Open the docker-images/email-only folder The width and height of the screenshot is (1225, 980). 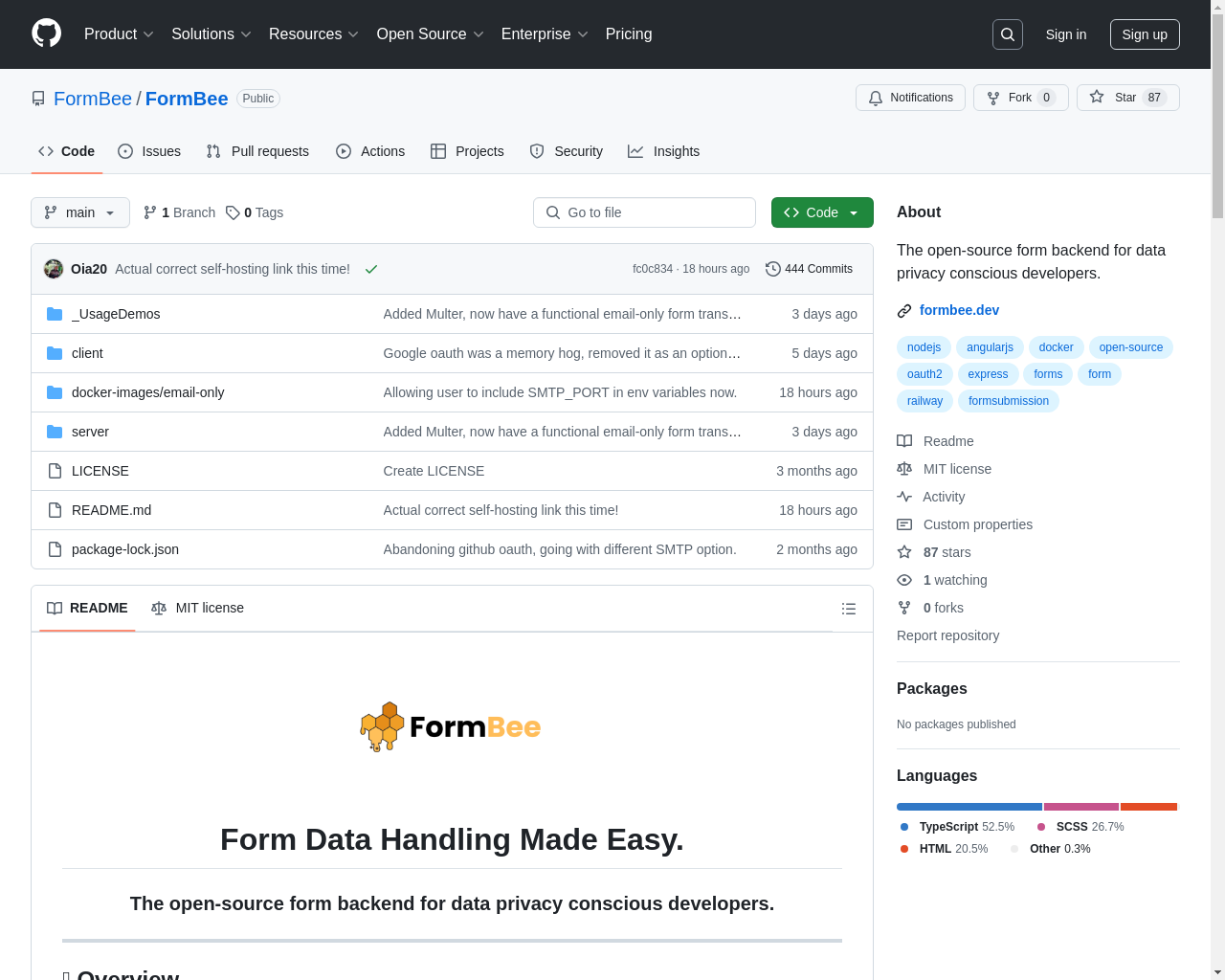point(147,392)
